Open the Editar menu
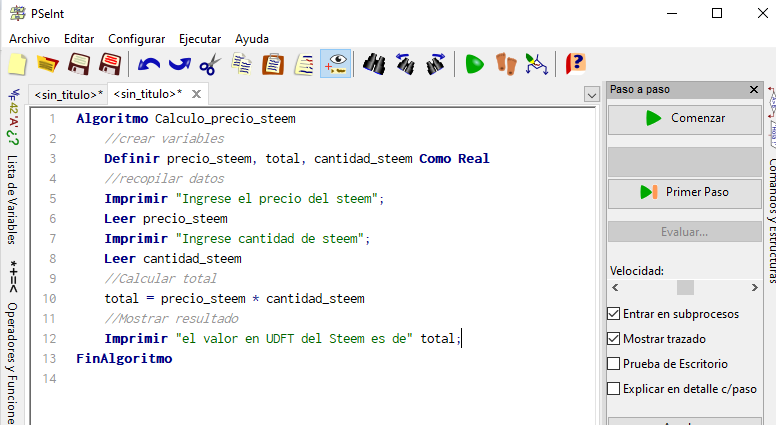Screen dimensions: 776x425 click(79, 39)
